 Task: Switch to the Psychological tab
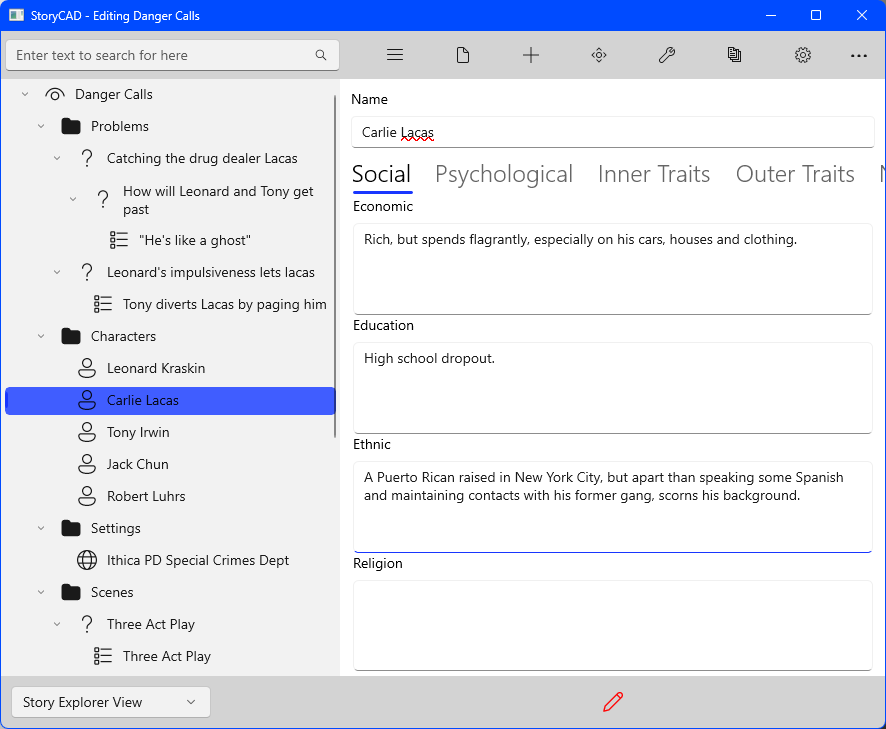coord(504,174)
